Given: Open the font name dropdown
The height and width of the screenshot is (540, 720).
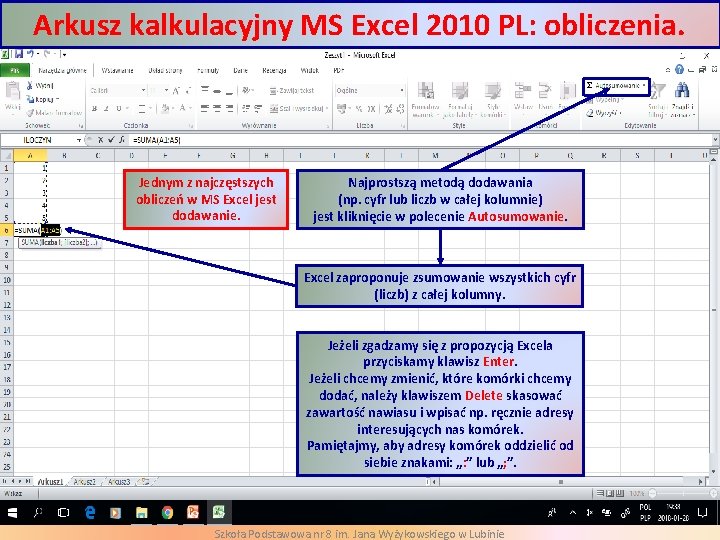Looking at the screenshot, I should pos(143,90).
